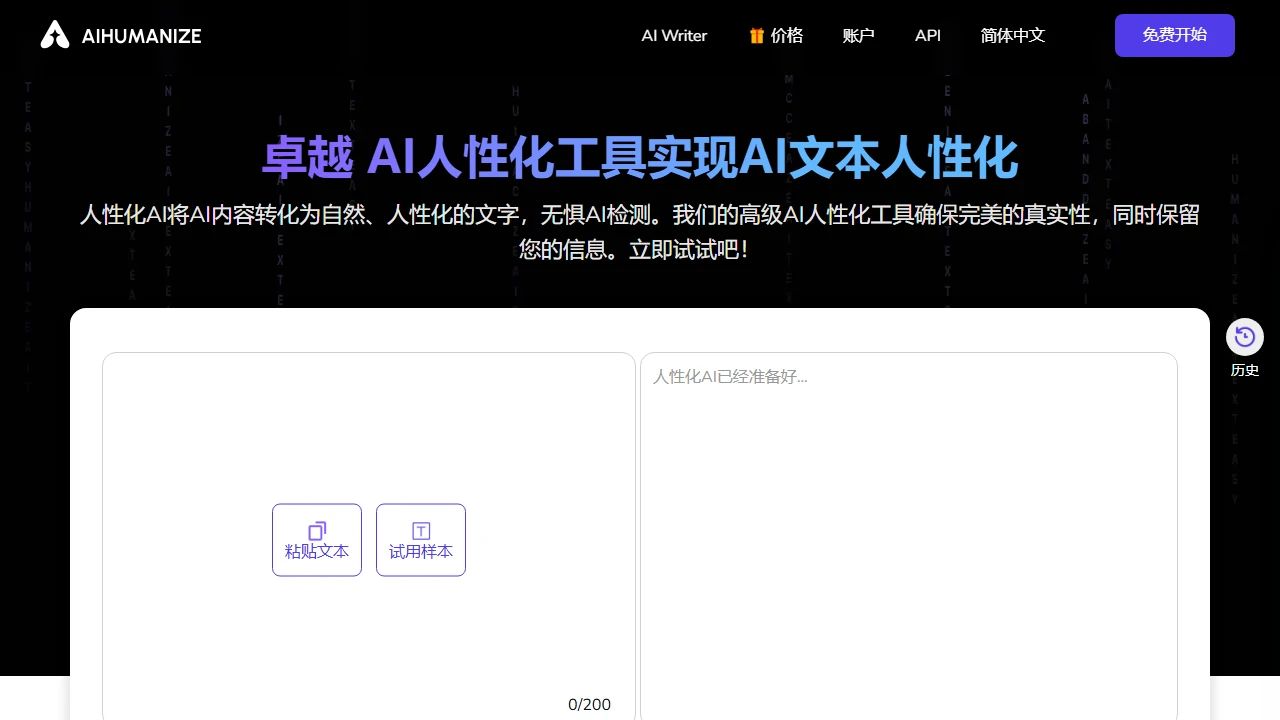Click the gift icon beside 价格
This screenshot has width=1280, height=720.
click(757, 36)
